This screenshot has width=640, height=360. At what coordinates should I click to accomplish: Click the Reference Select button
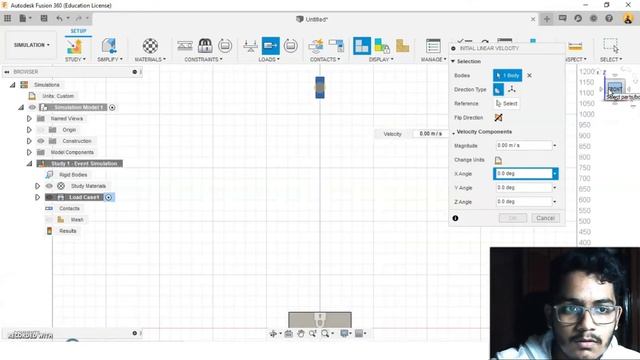point(507,104)
